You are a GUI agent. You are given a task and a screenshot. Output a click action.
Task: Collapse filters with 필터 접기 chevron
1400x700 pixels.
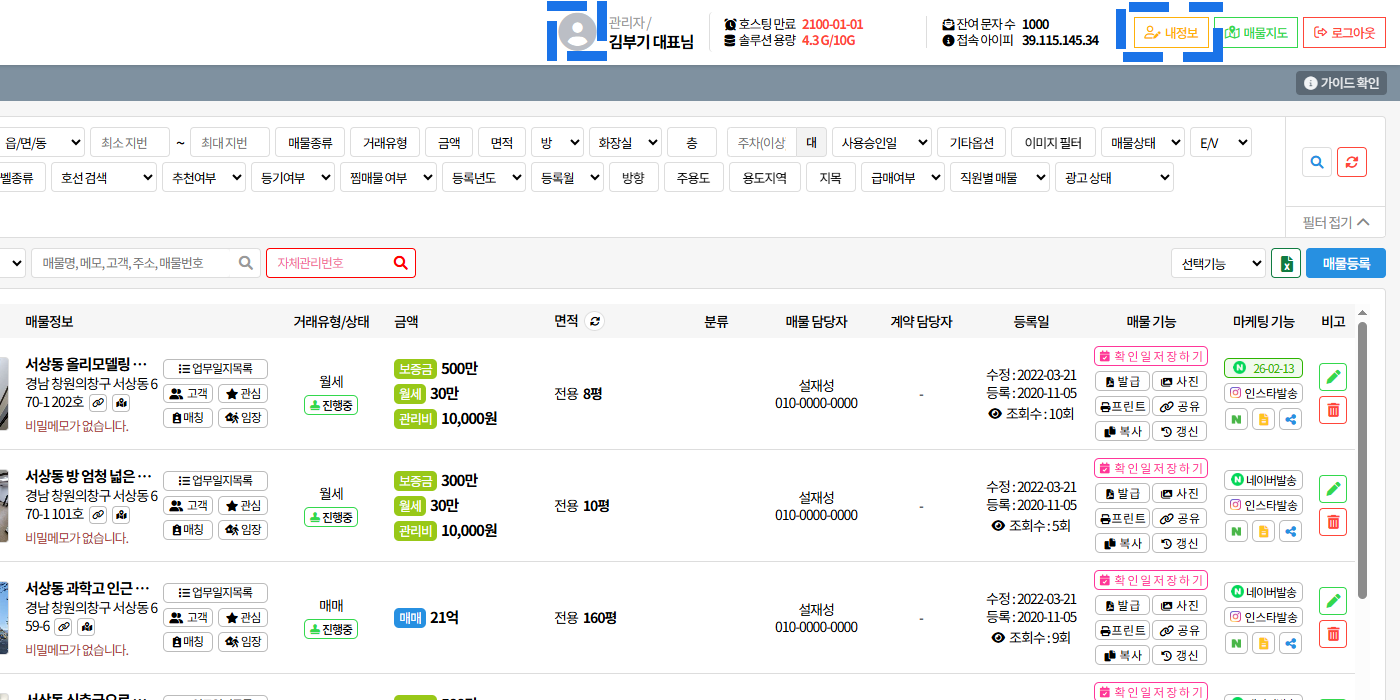(1336, 222)
